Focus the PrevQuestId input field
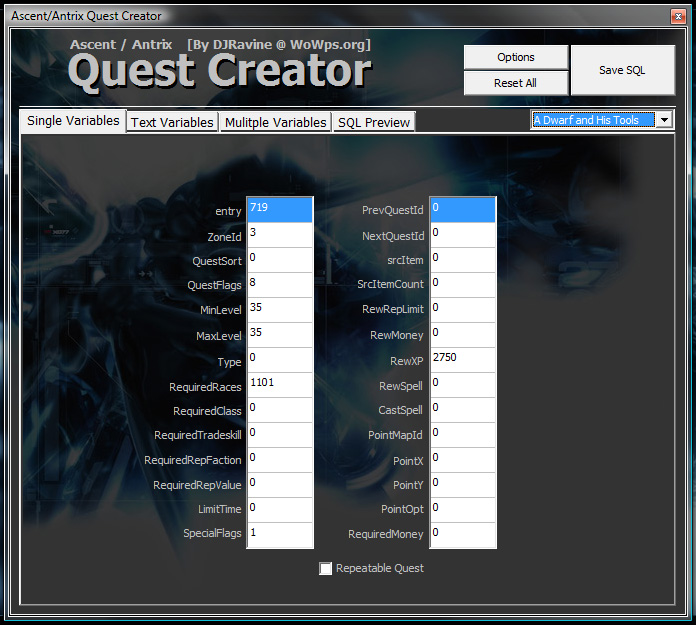696x625 pixels. pyautogui.click(x=463, y=210)
